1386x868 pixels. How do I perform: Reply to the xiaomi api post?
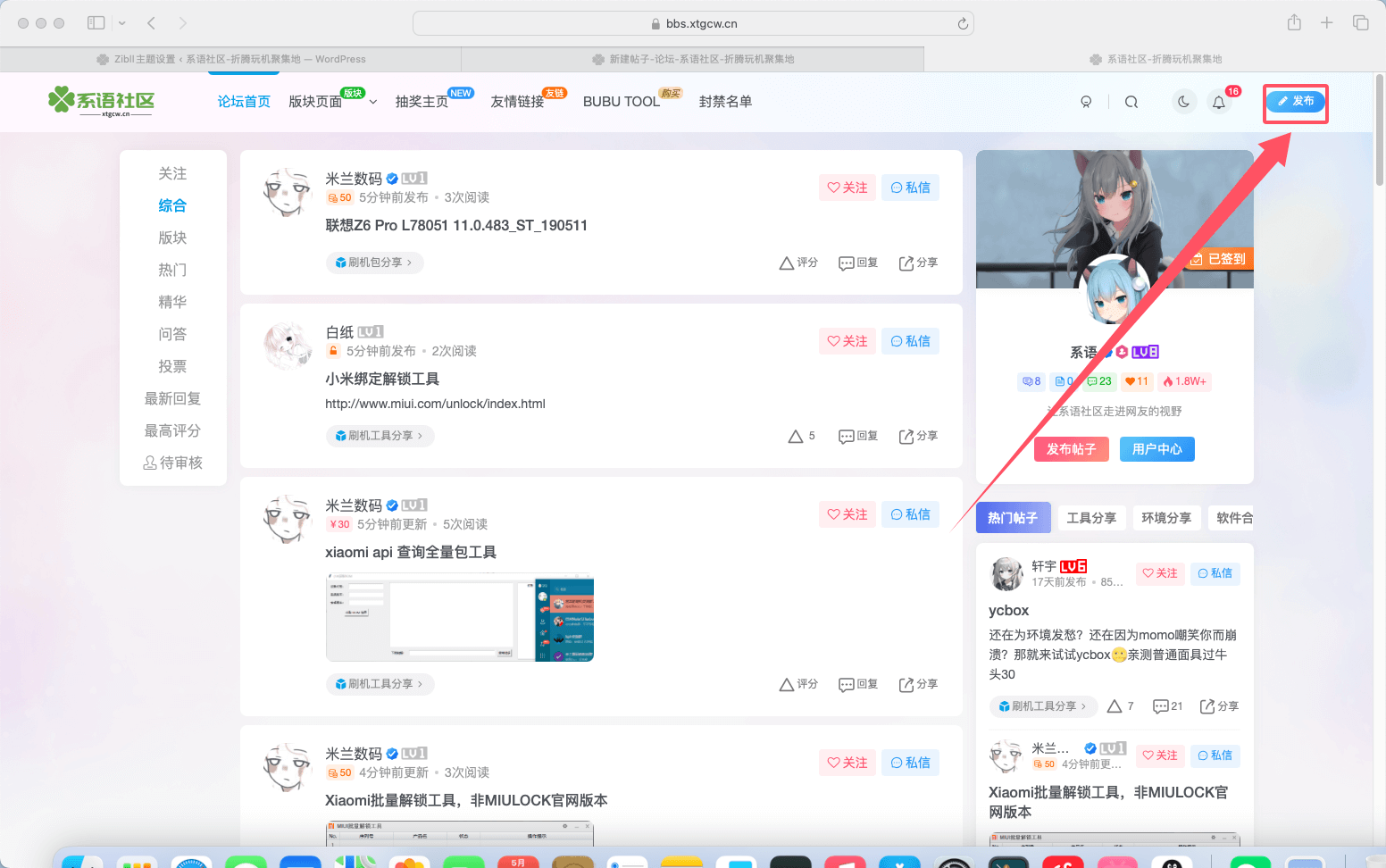(858, 684)
